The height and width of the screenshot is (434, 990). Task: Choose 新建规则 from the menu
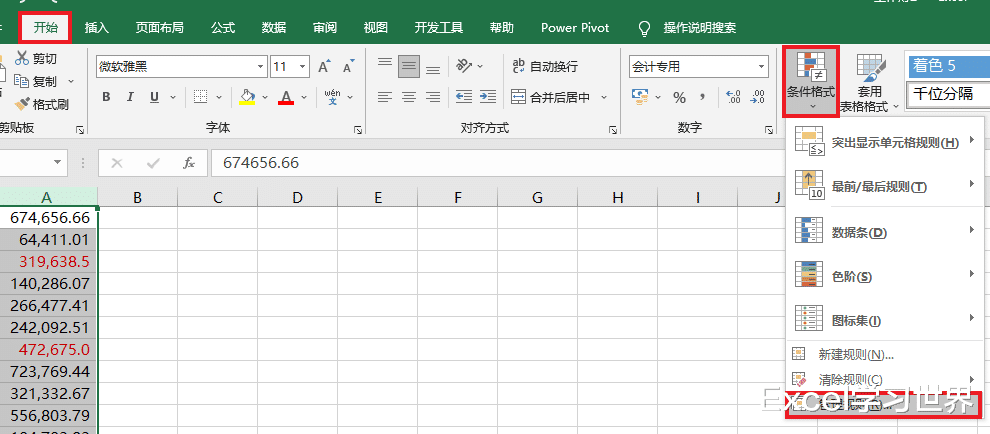[885, 354]
